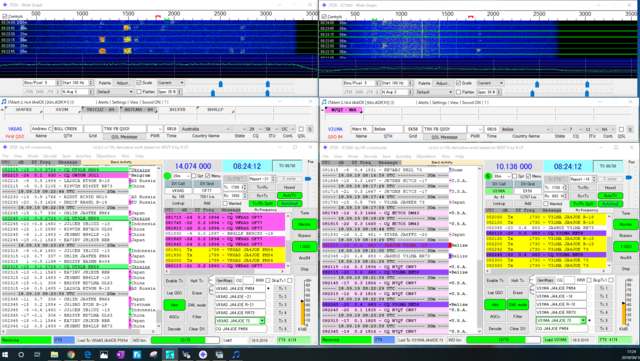Click Clear DX button in 30m JTDX

pos(517,329)
